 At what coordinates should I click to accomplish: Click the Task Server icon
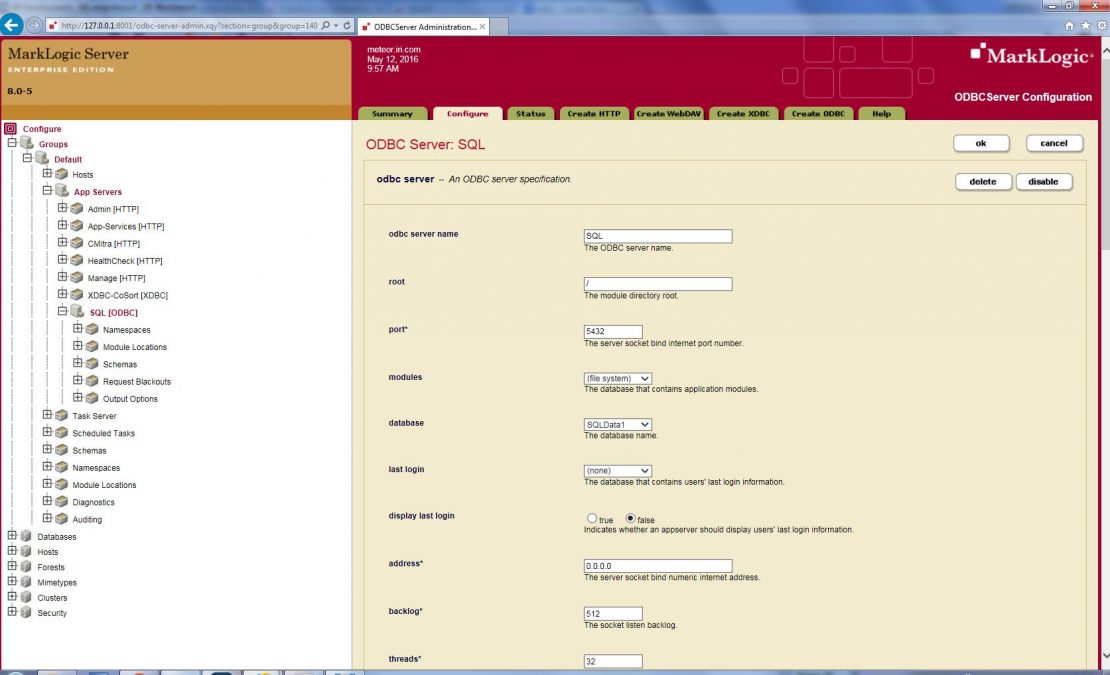coord(62,415)
